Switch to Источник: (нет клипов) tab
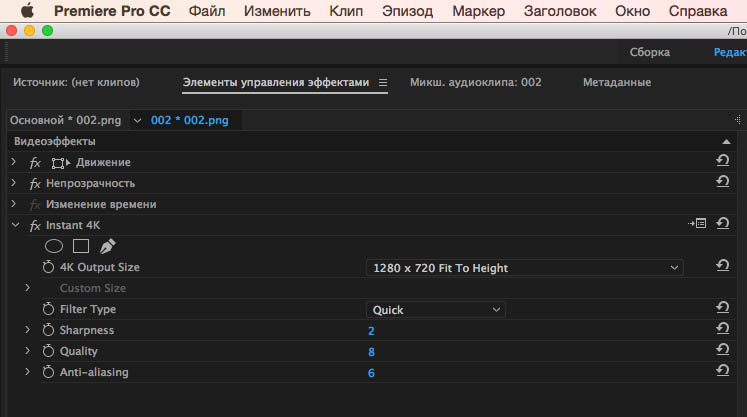The height and width of the screenshot is (417, 747). 76,82
